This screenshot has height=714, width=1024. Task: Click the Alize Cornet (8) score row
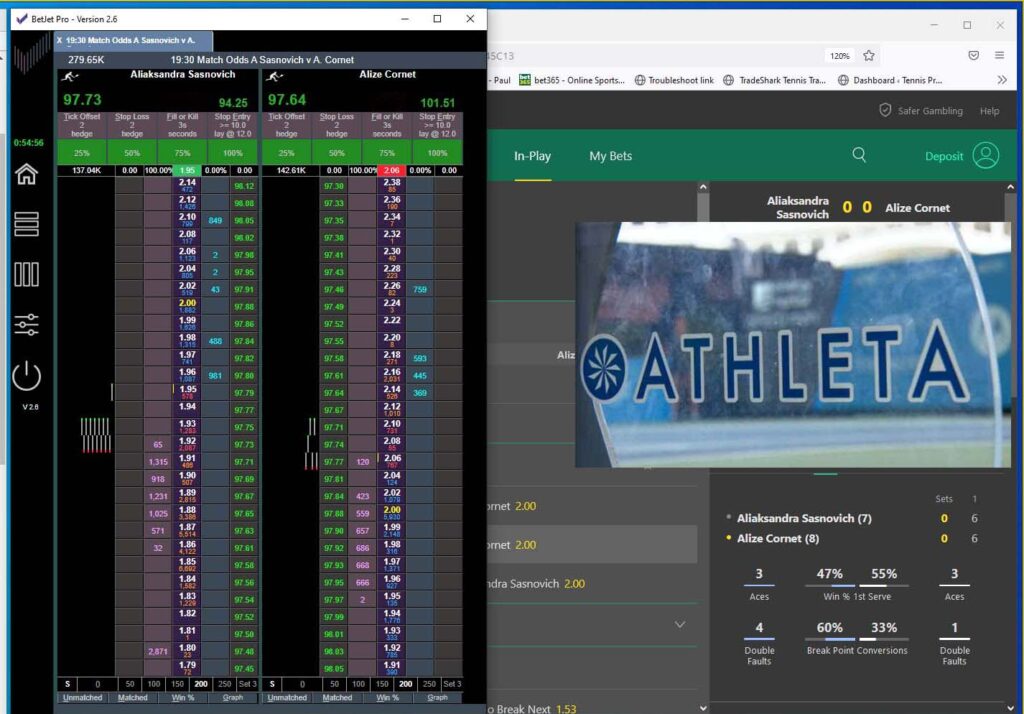(852, 538)
